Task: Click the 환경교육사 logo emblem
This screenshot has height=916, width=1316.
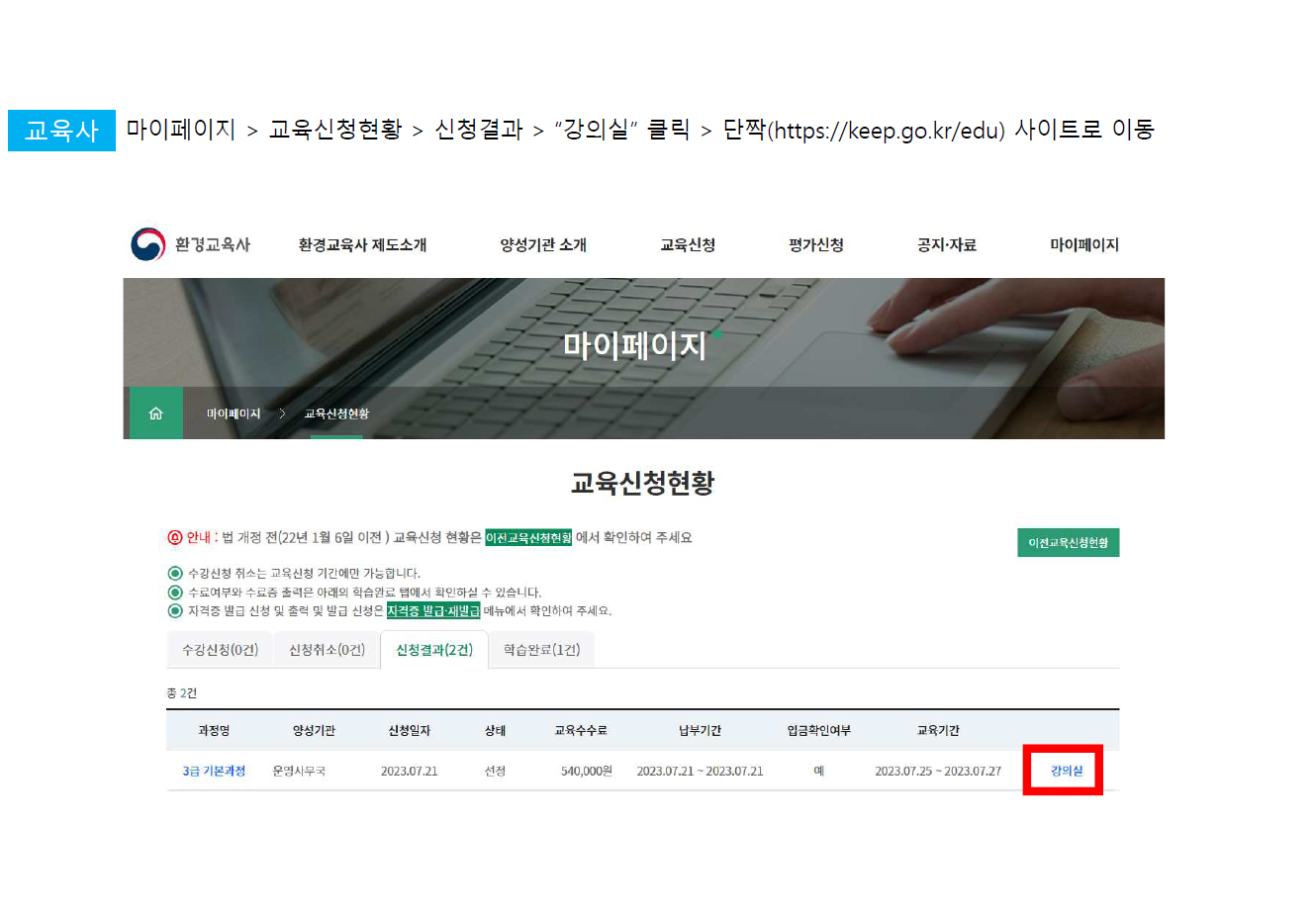Action: 148,244
